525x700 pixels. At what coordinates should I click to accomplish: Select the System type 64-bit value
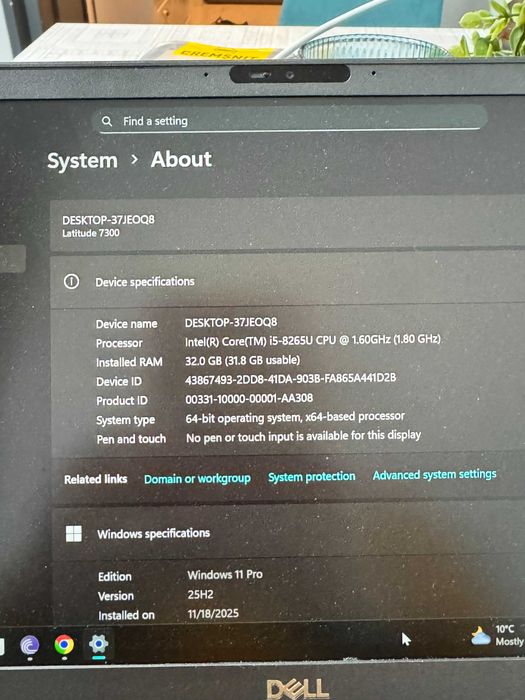(x=295, y=417)
